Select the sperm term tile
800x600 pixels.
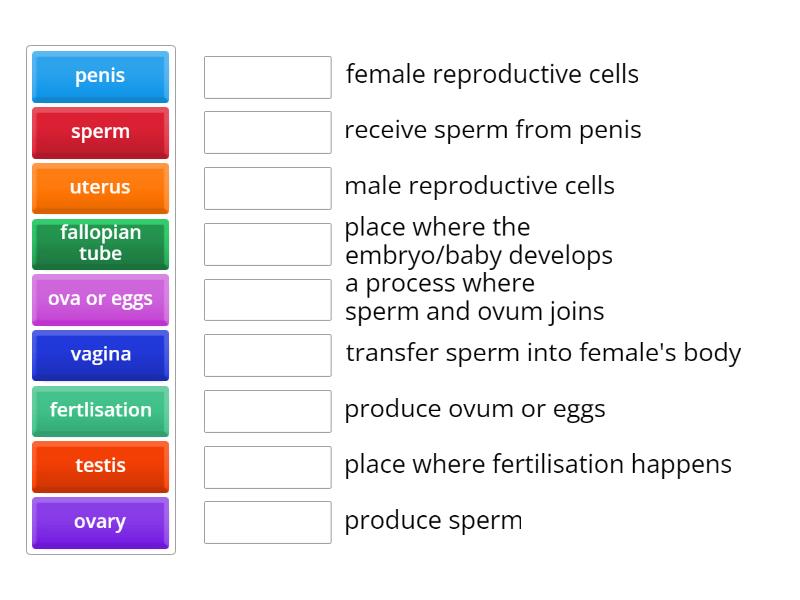(x=100, y=132)
